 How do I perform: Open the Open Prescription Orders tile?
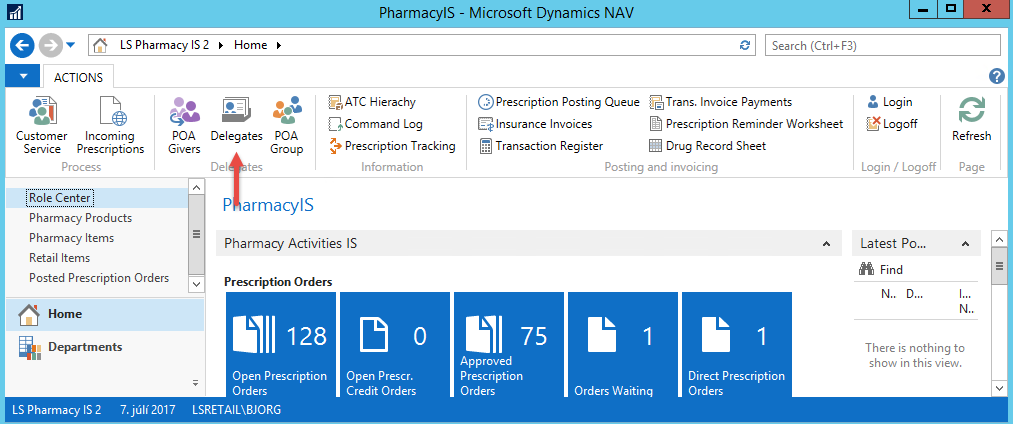click(x=281, y=345)
